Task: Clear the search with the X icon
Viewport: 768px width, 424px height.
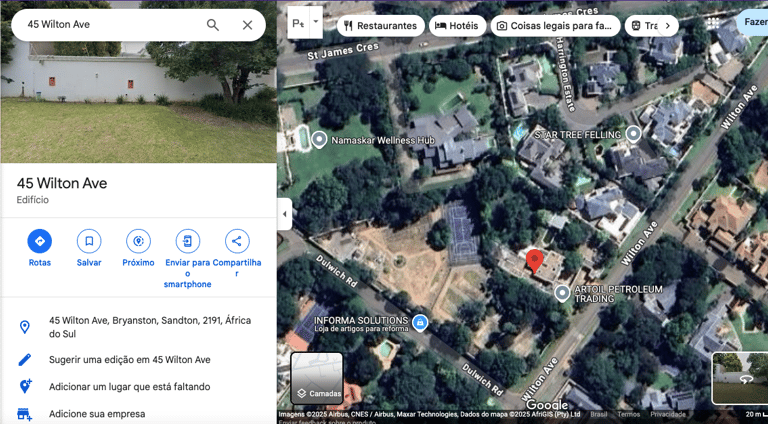Action: pyautogui.click(x=247, y=25)
